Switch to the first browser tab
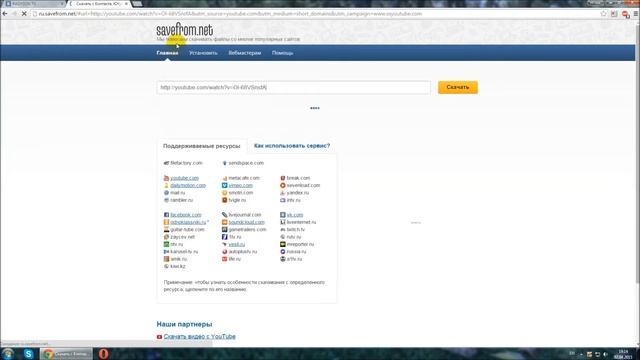 tap(33, 4)
